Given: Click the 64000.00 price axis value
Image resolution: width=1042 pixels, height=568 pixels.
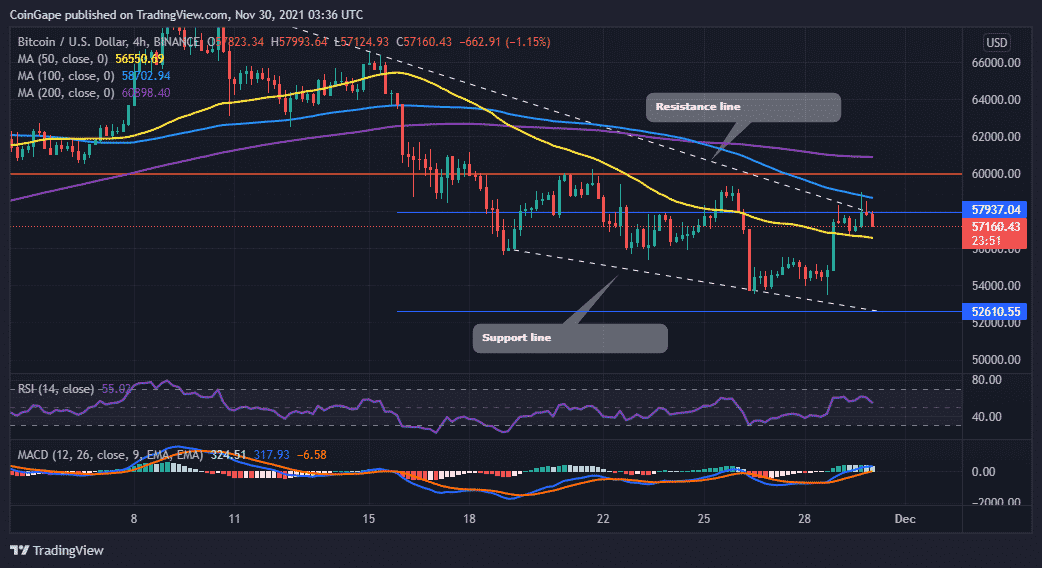Looking at the screenshot, I should click(x=995, y=100).
